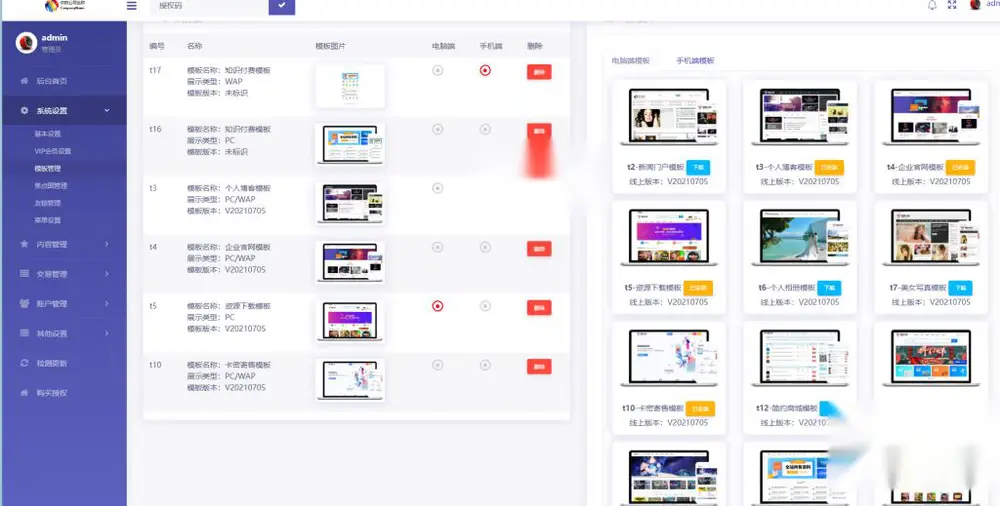Download the t7-美女写真模板
Image resolution: width=1000 pixels, height=506 pixels.
coord(960,288)
